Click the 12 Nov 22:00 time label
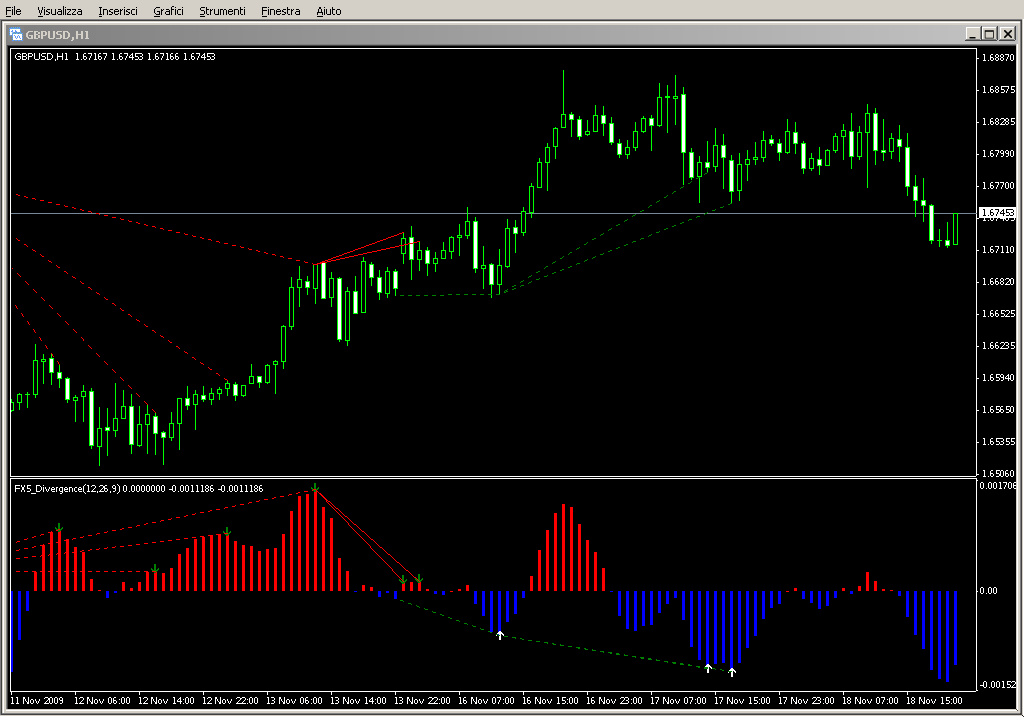 [230, 700]
